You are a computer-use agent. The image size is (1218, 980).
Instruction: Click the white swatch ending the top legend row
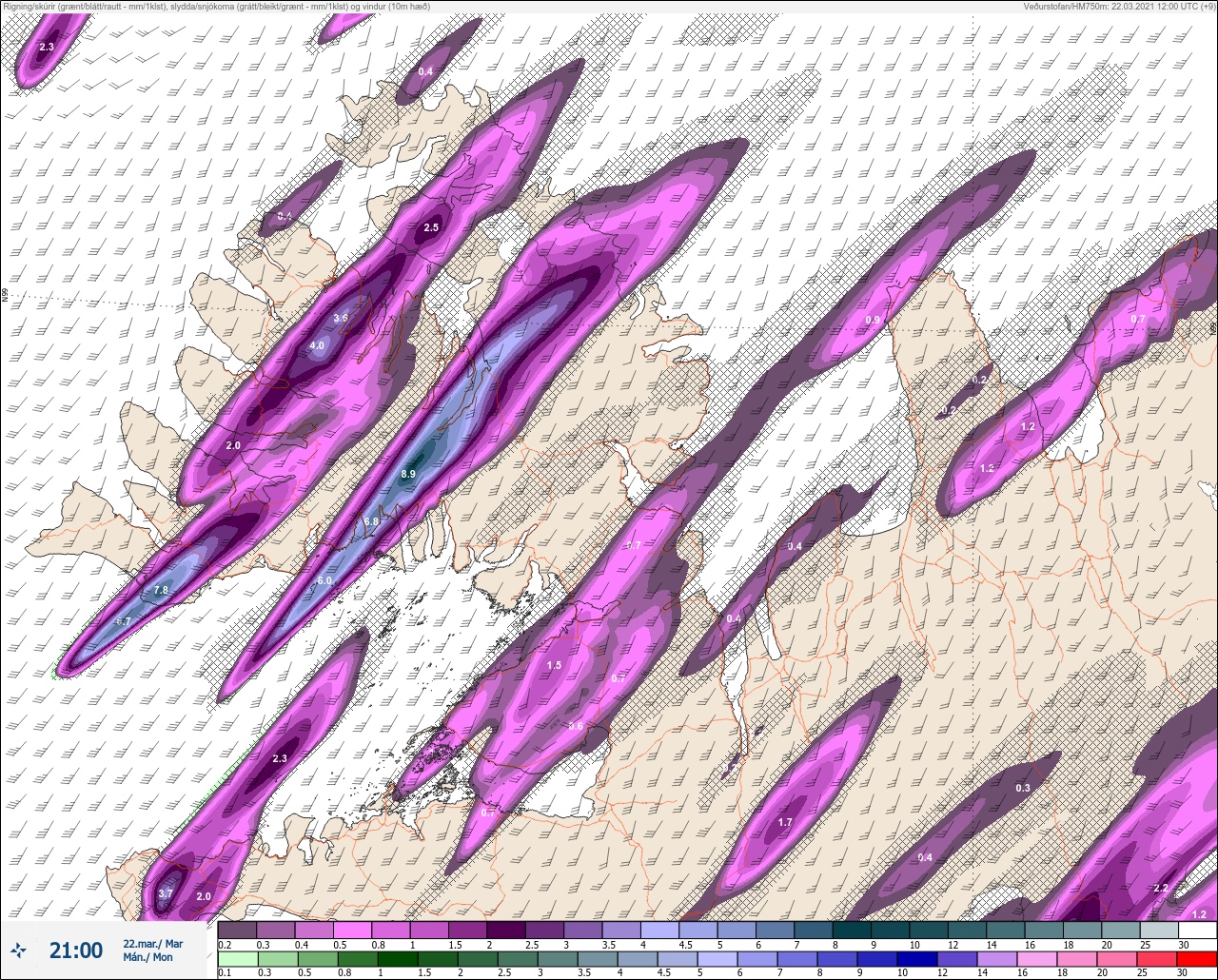1197,930
